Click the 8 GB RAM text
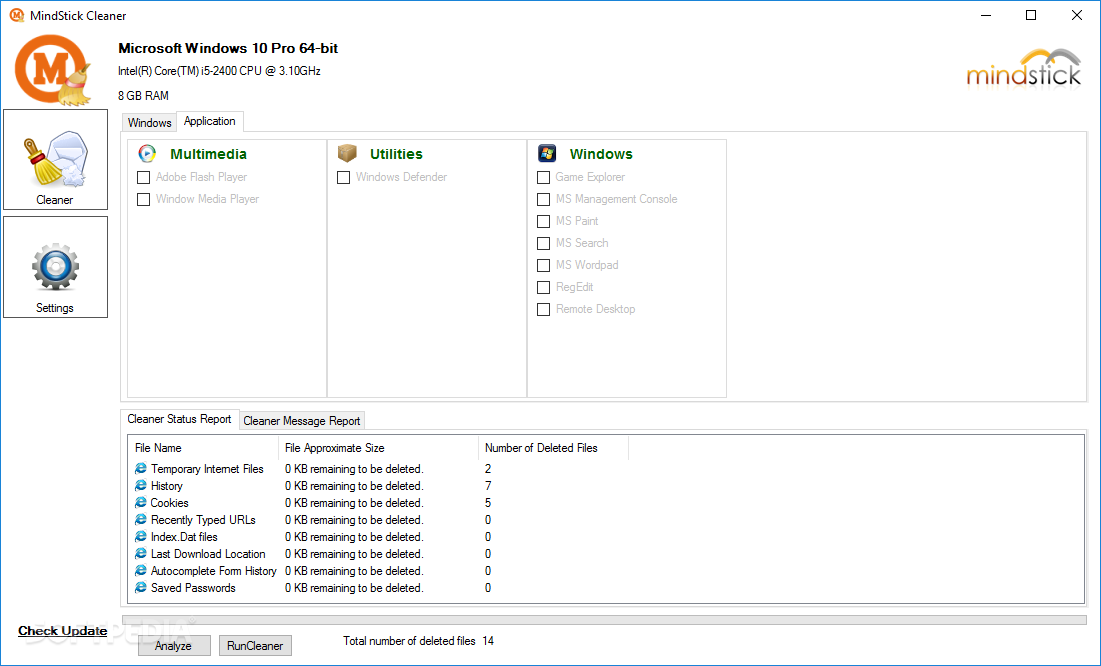The height and width of the screenshot is (666, 1101). [x=143, y=96]
